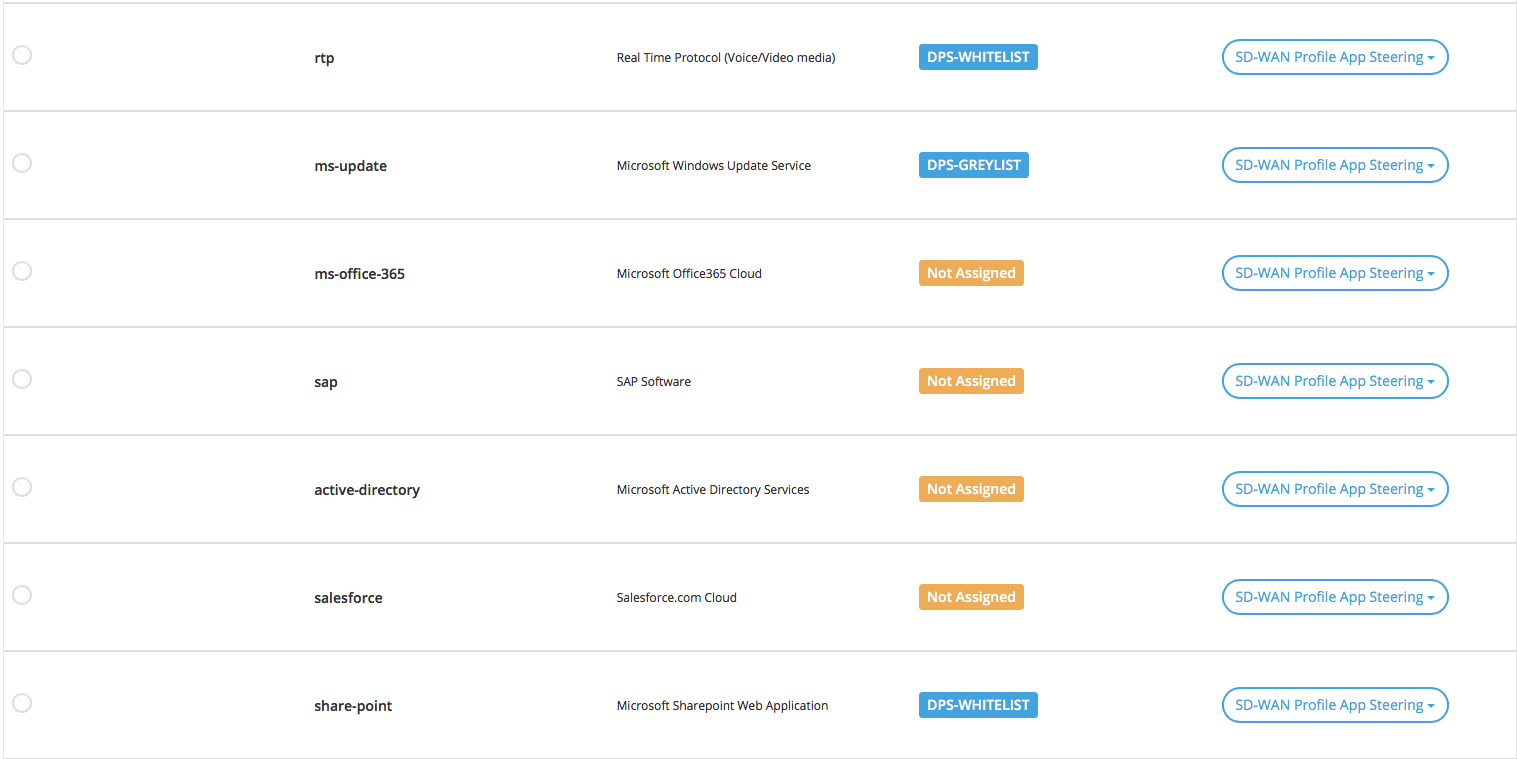The width and height of the screenshot is (1517, 759).
Task: Open the App Steering dropdown for ms-office-365
Action: pos(1334,273)
